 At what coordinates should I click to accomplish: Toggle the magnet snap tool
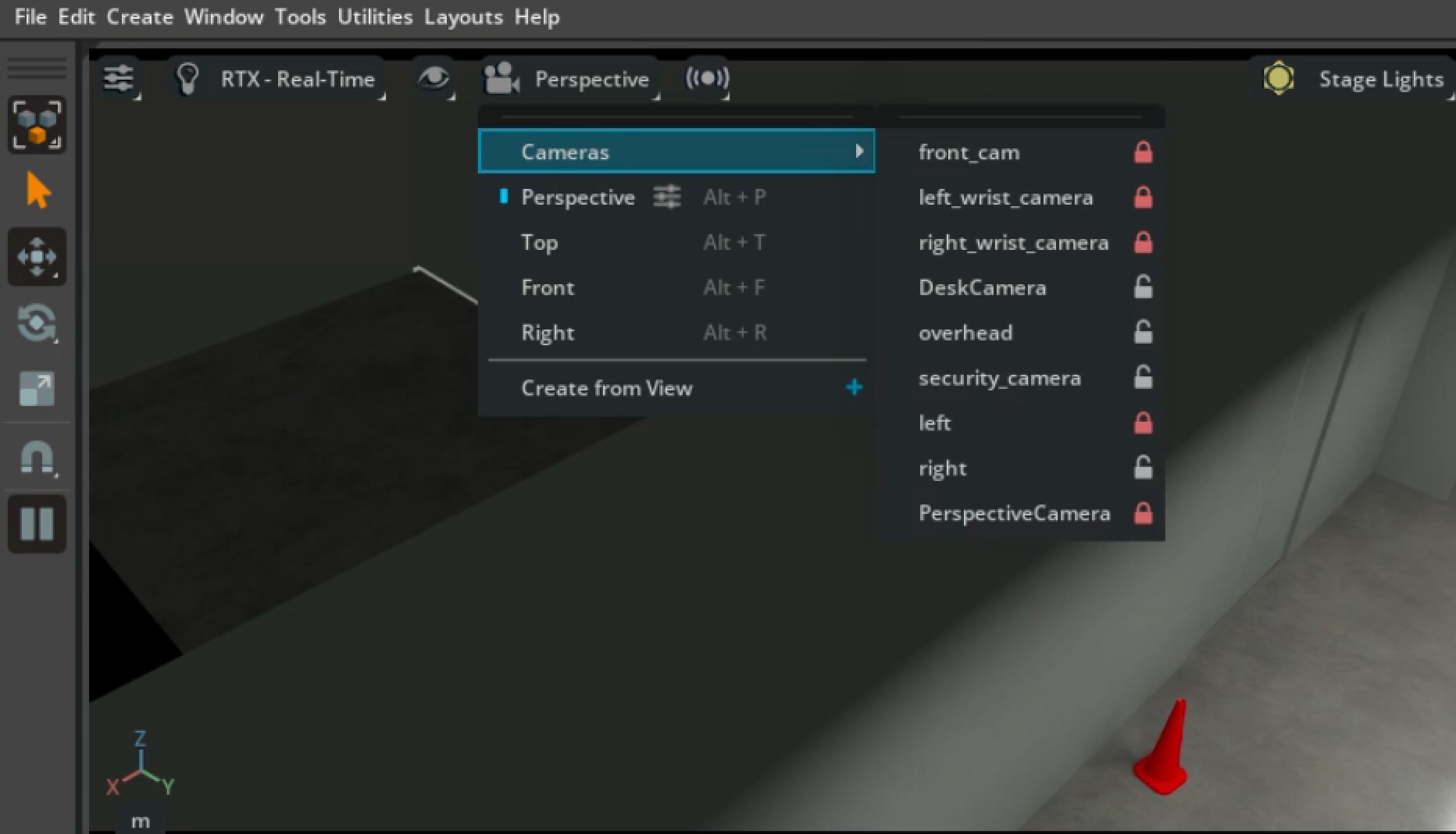pyautogui.click(x=37, y=458)
